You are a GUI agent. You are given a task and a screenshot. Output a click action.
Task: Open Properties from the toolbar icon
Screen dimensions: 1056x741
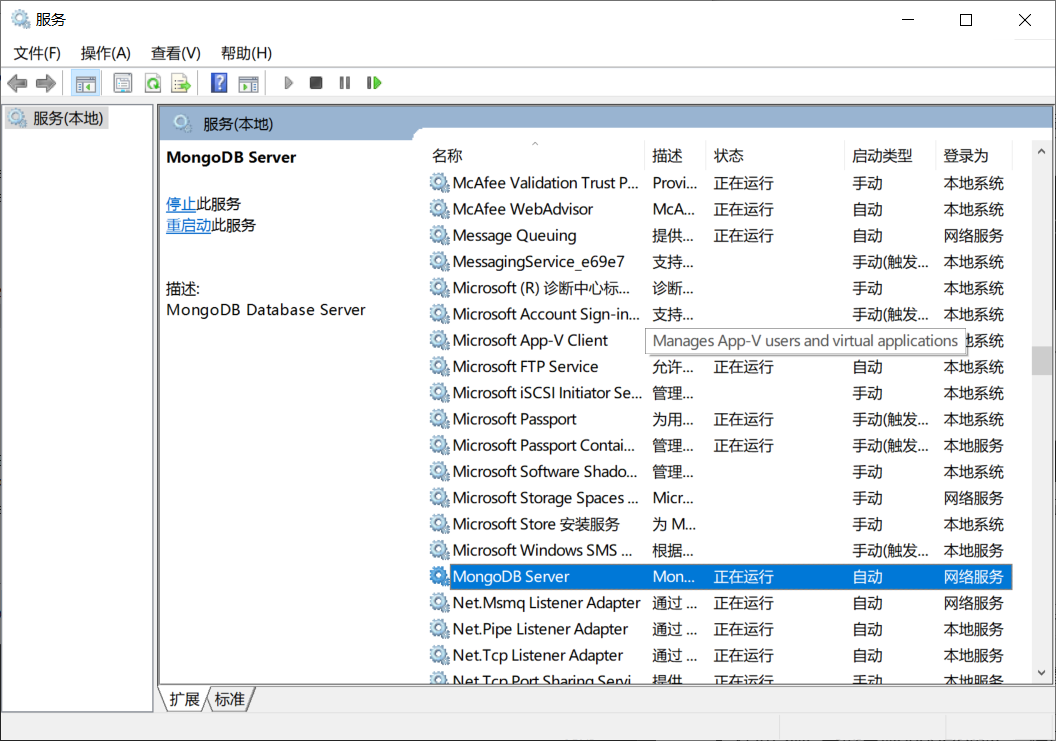tap(123, 83)
